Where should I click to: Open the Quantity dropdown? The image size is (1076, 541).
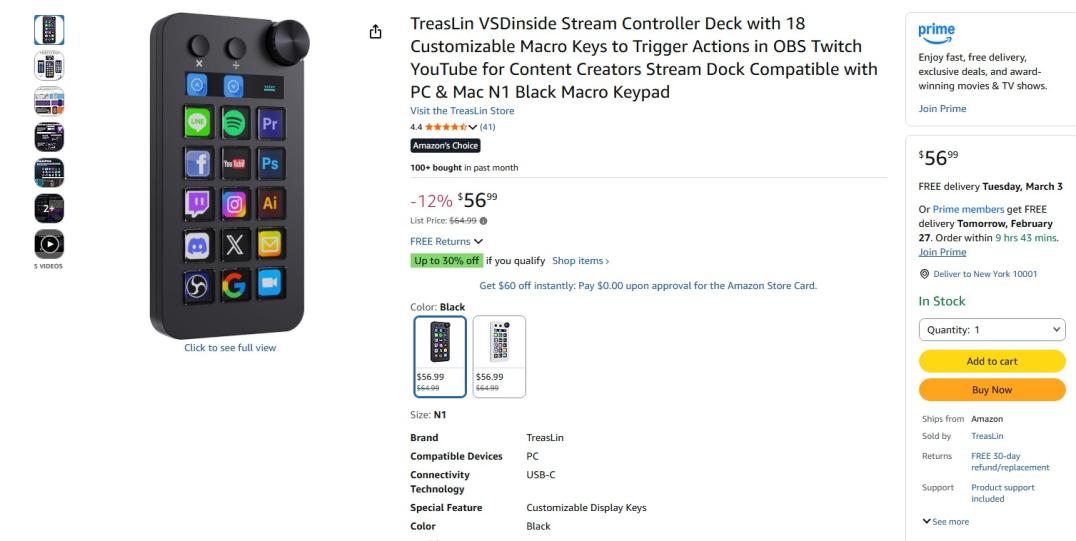(992, 330)
